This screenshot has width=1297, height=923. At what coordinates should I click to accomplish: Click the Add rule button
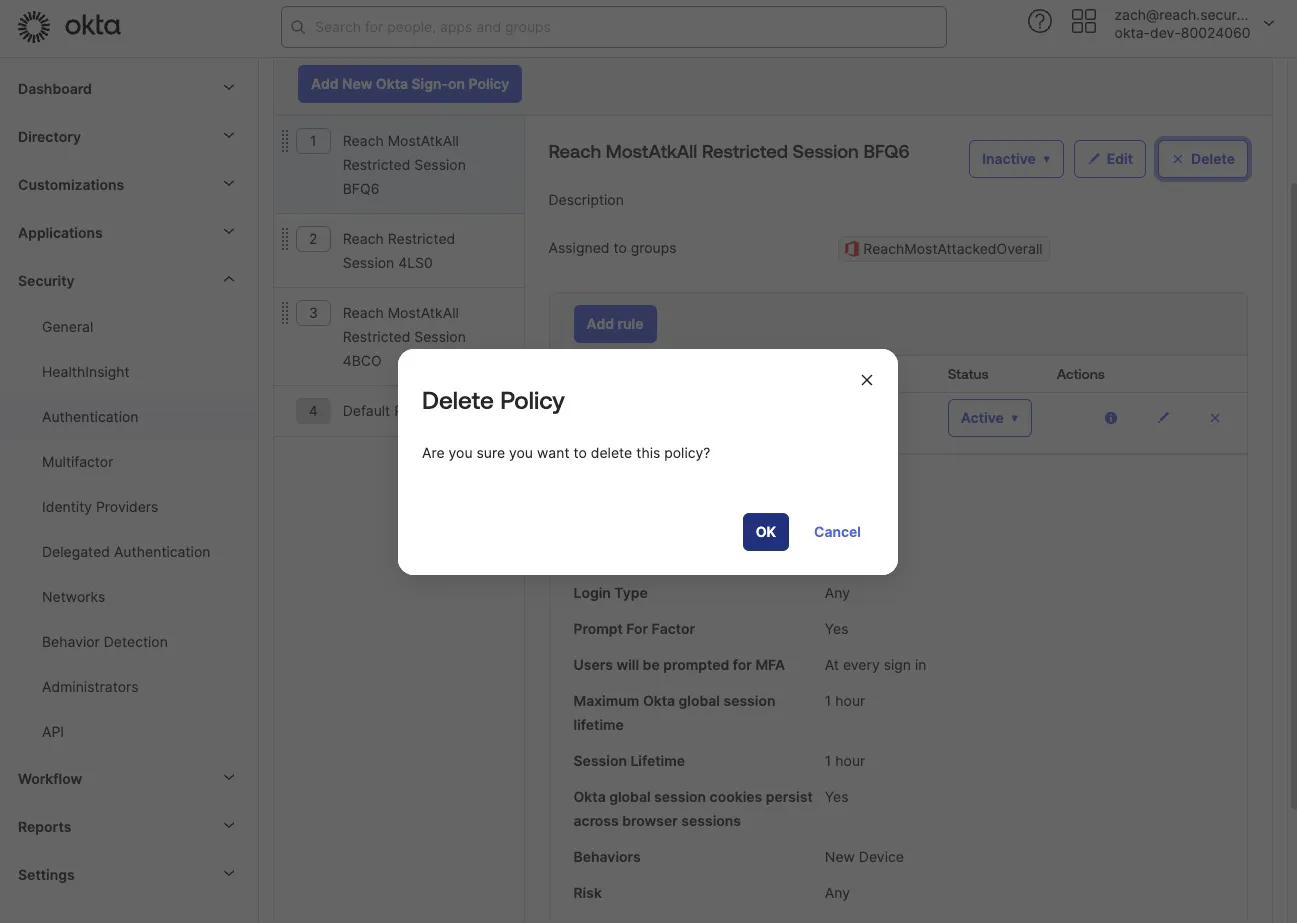(615, 324)
